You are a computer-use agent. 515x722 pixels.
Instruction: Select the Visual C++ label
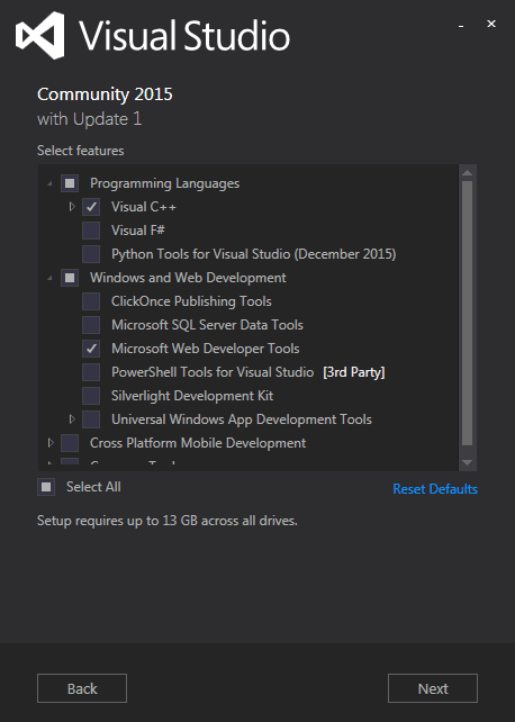point(144,207)
